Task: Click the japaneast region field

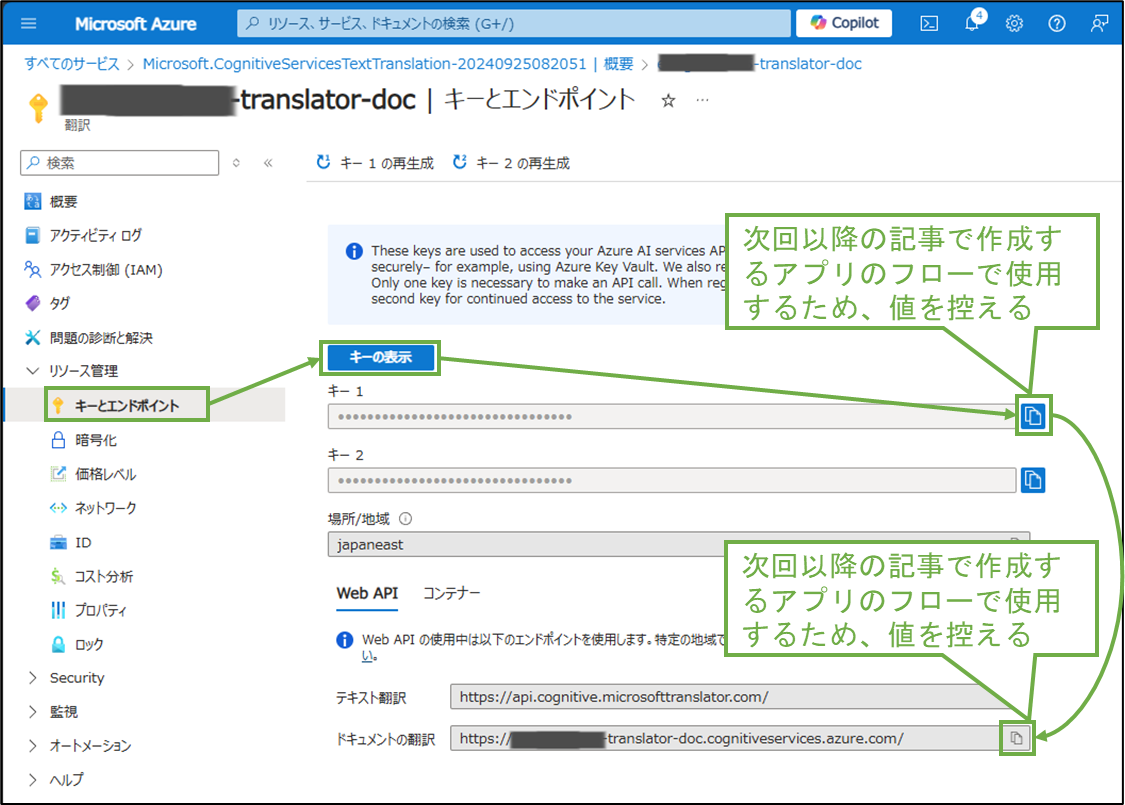Action: [x=679, y=545]
